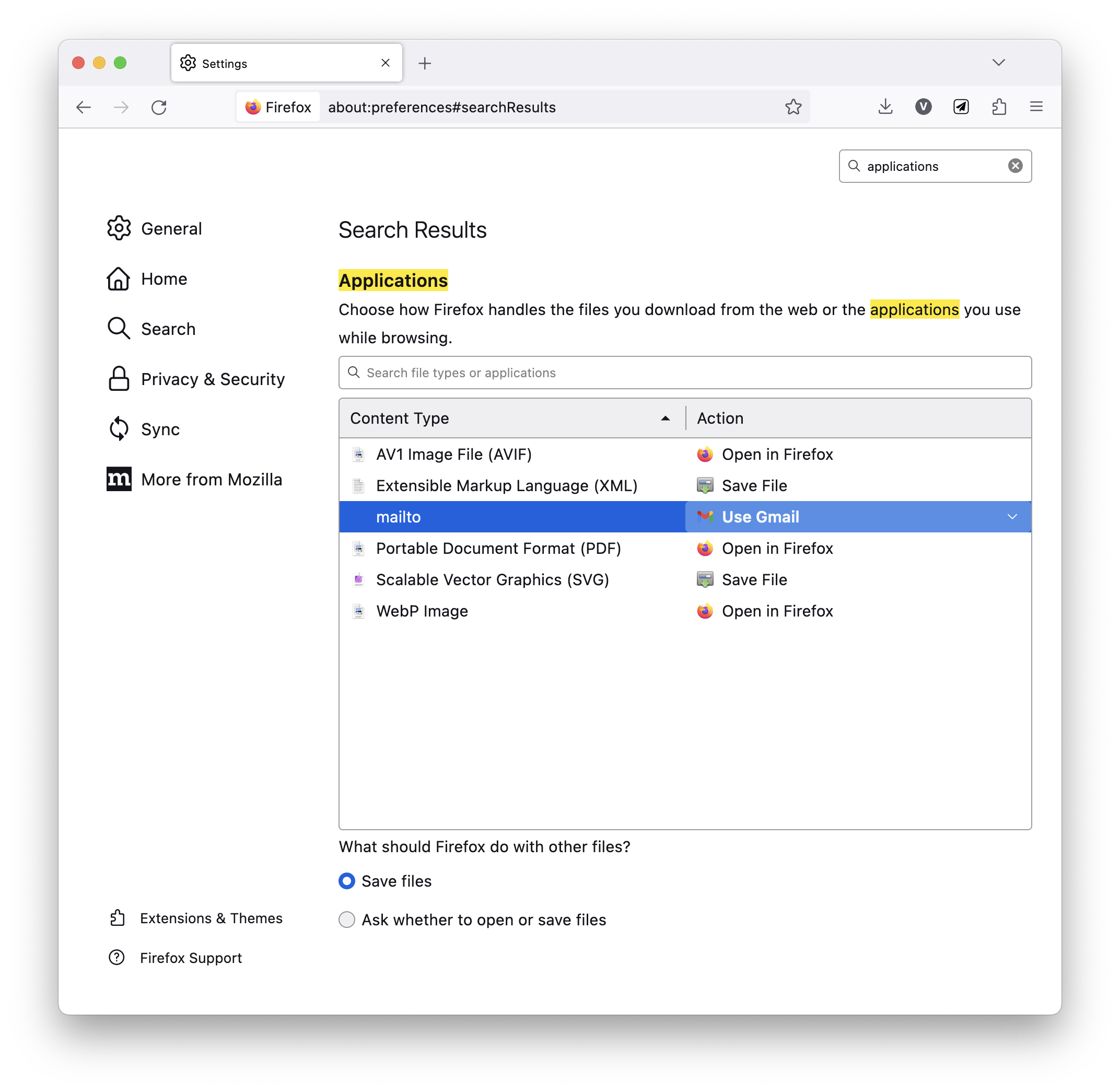Open Extensions & Themes
Screen dimensions: 1120x1092
tap(212, 918)
